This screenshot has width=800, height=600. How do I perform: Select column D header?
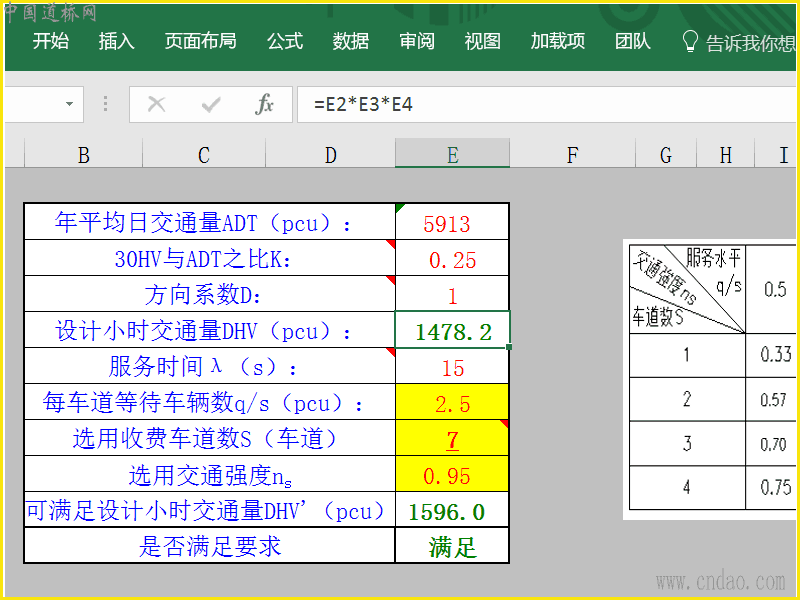[x=331, y=155]
